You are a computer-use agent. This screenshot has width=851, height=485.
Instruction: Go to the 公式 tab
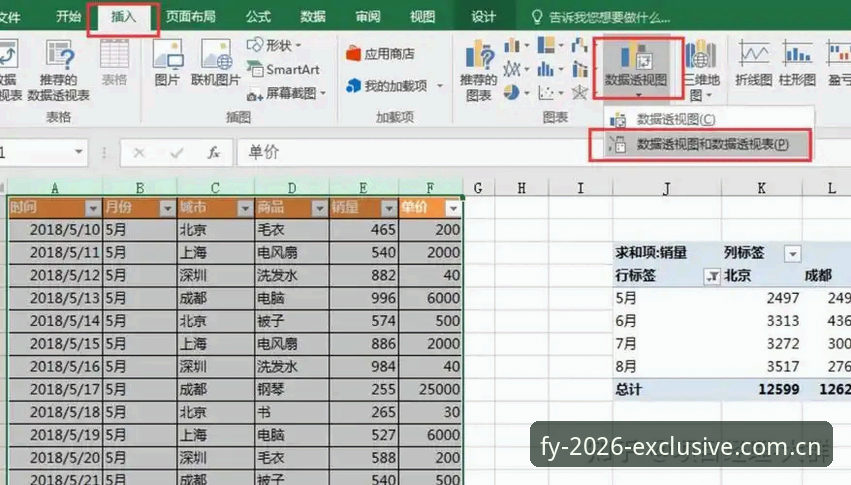(x=258, y=17)
